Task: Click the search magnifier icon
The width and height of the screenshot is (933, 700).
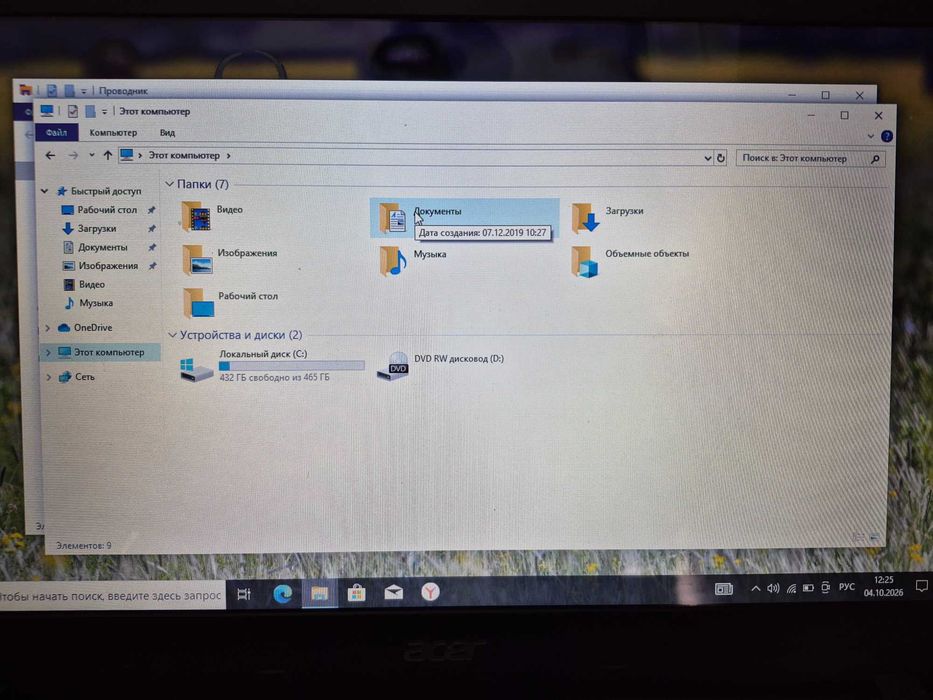Action: tap(875, 160)
